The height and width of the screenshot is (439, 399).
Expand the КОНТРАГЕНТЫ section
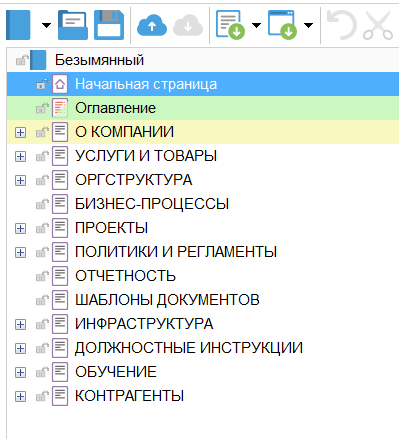coord(20,396)
